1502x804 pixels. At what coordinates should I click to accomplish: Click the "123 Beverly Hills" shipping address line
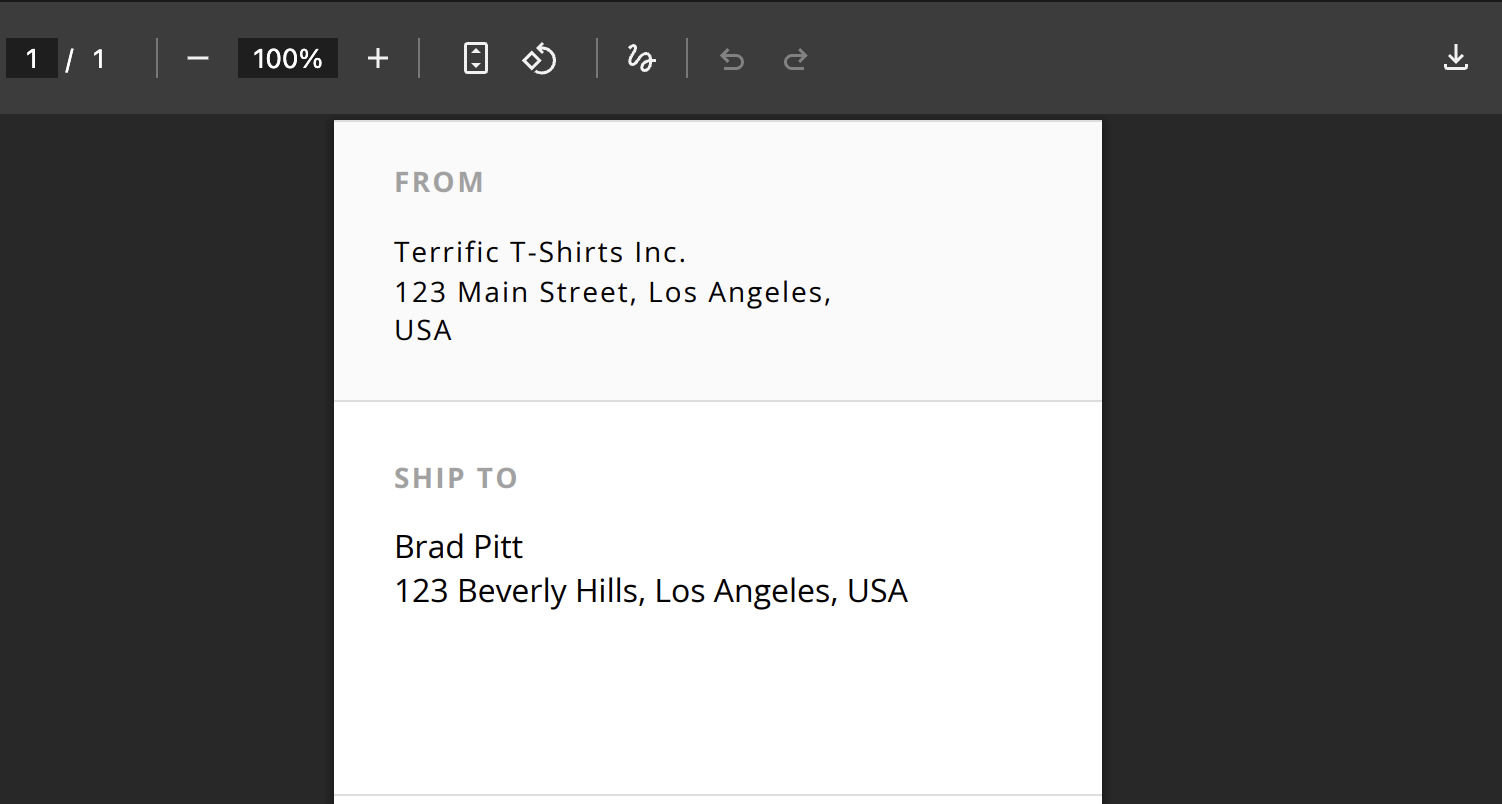point(650,591)
